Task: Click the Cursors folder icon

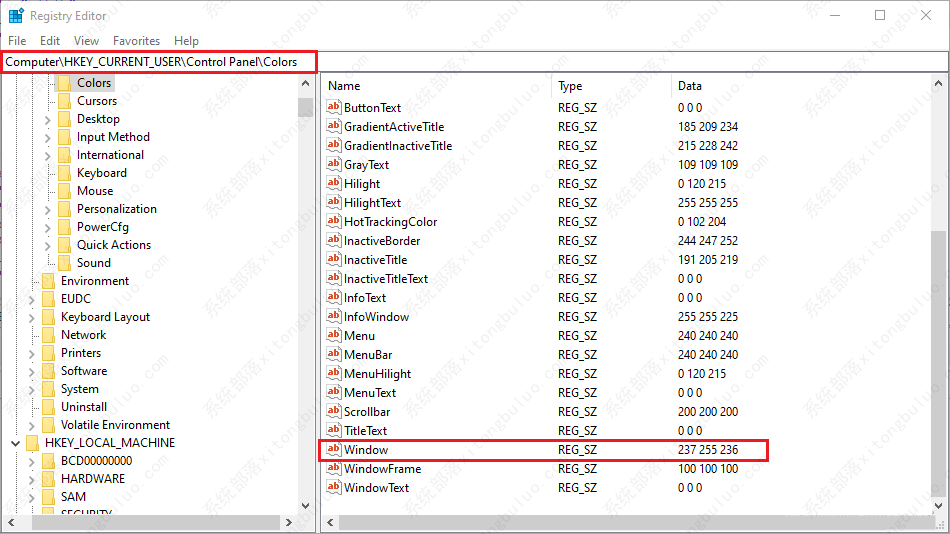Action: coord(64,101)
